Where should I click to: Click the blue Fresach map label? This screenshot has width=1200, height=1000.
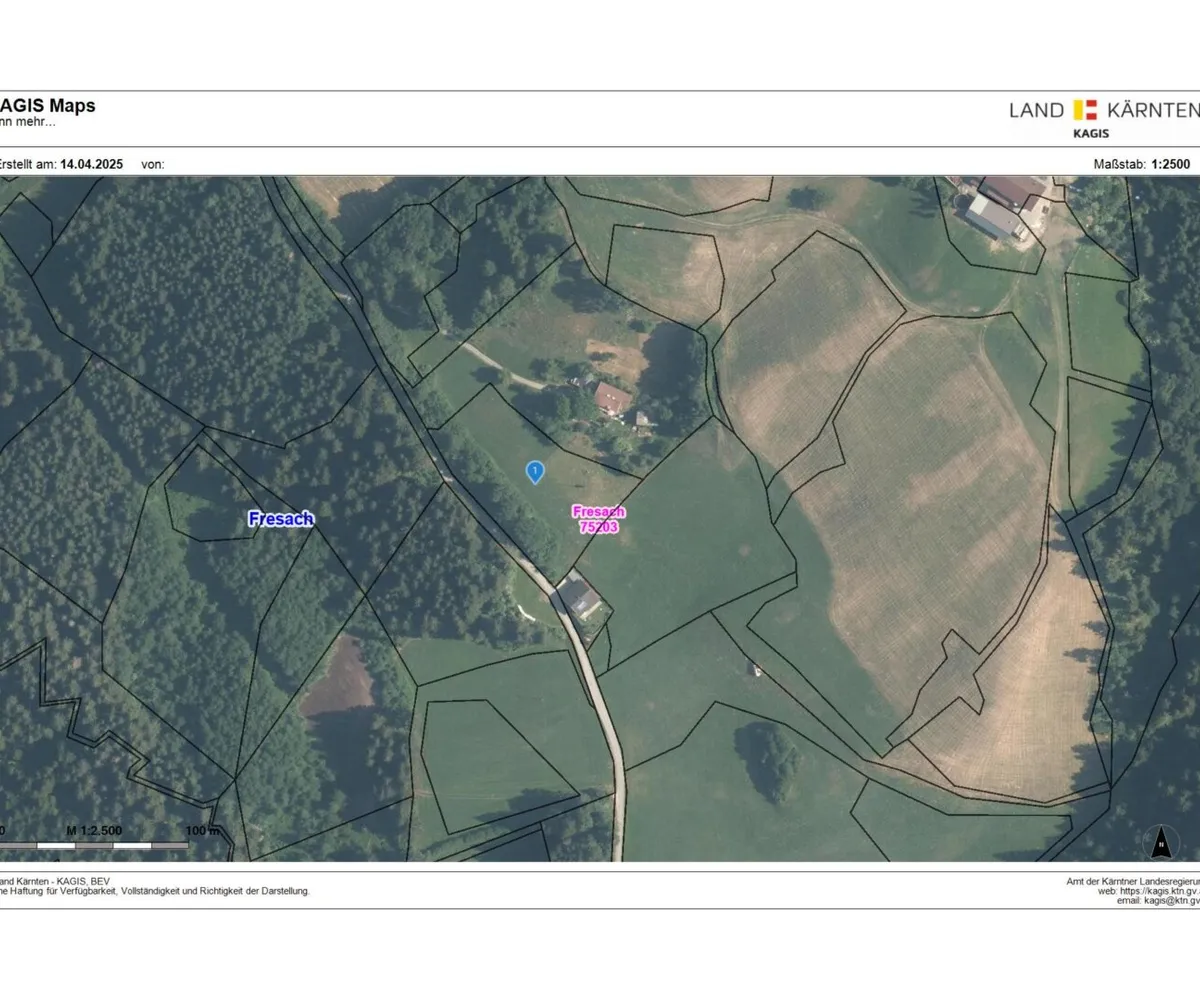(280, 519)
